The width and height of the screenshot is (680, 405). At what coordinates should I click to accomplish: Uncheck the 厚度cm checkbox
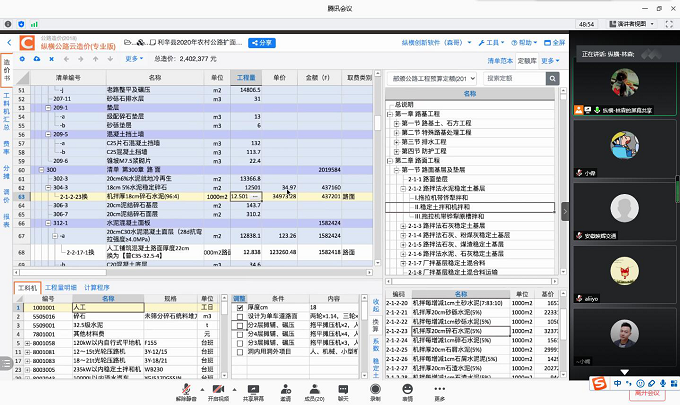(x=240, y=307)
